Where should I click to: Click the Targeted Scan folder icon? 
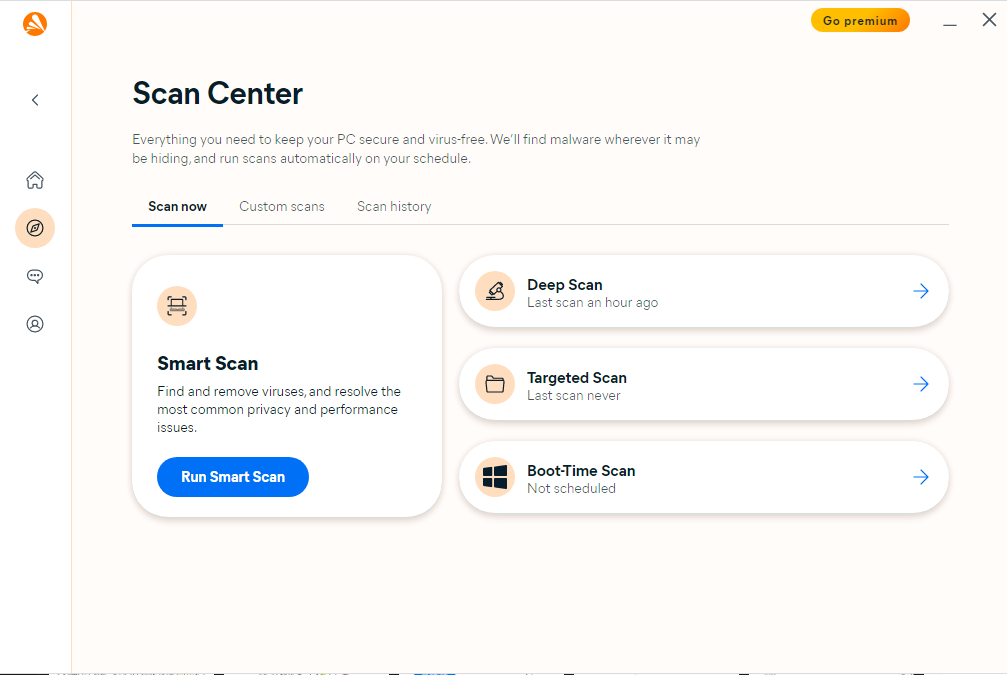coord(494,384)
